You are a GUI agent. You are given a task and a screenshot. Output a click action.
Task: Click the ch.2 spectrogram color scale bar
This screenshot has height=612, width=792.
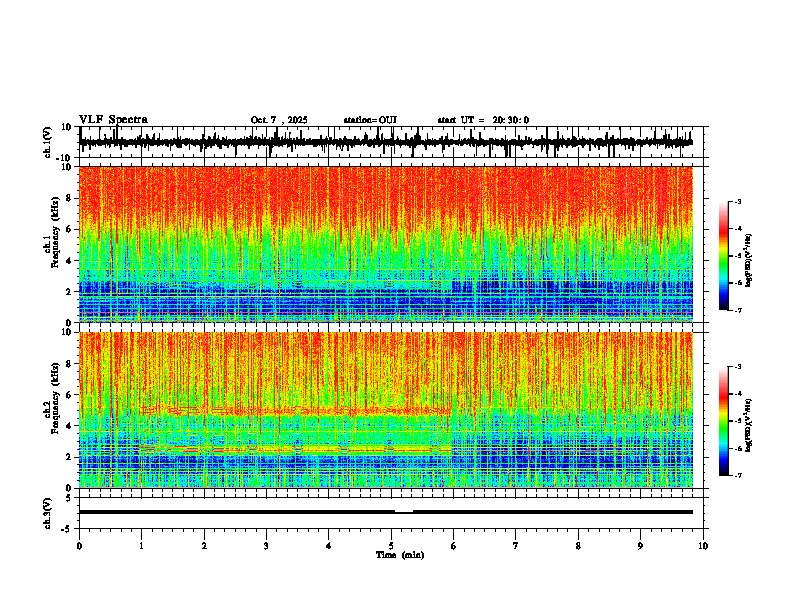pos(724,421)
